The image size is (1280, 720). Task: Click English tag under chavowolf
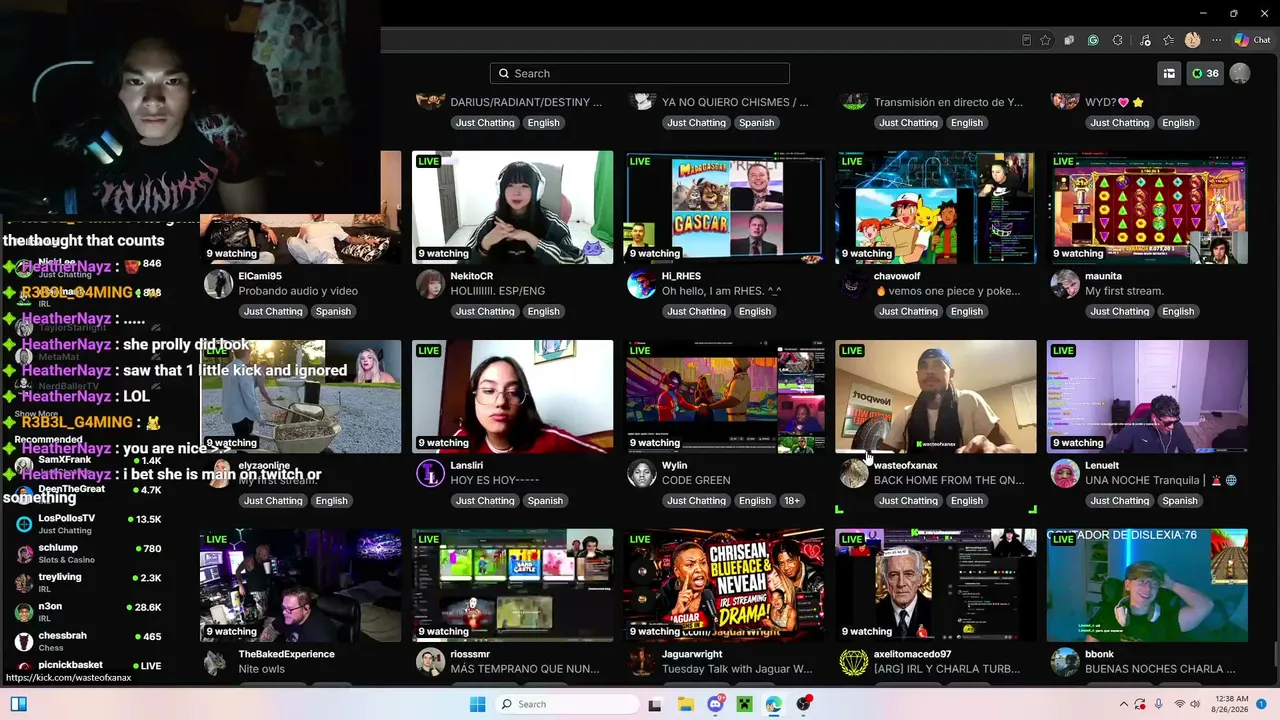pyautogui.click(x=967, y=311)
